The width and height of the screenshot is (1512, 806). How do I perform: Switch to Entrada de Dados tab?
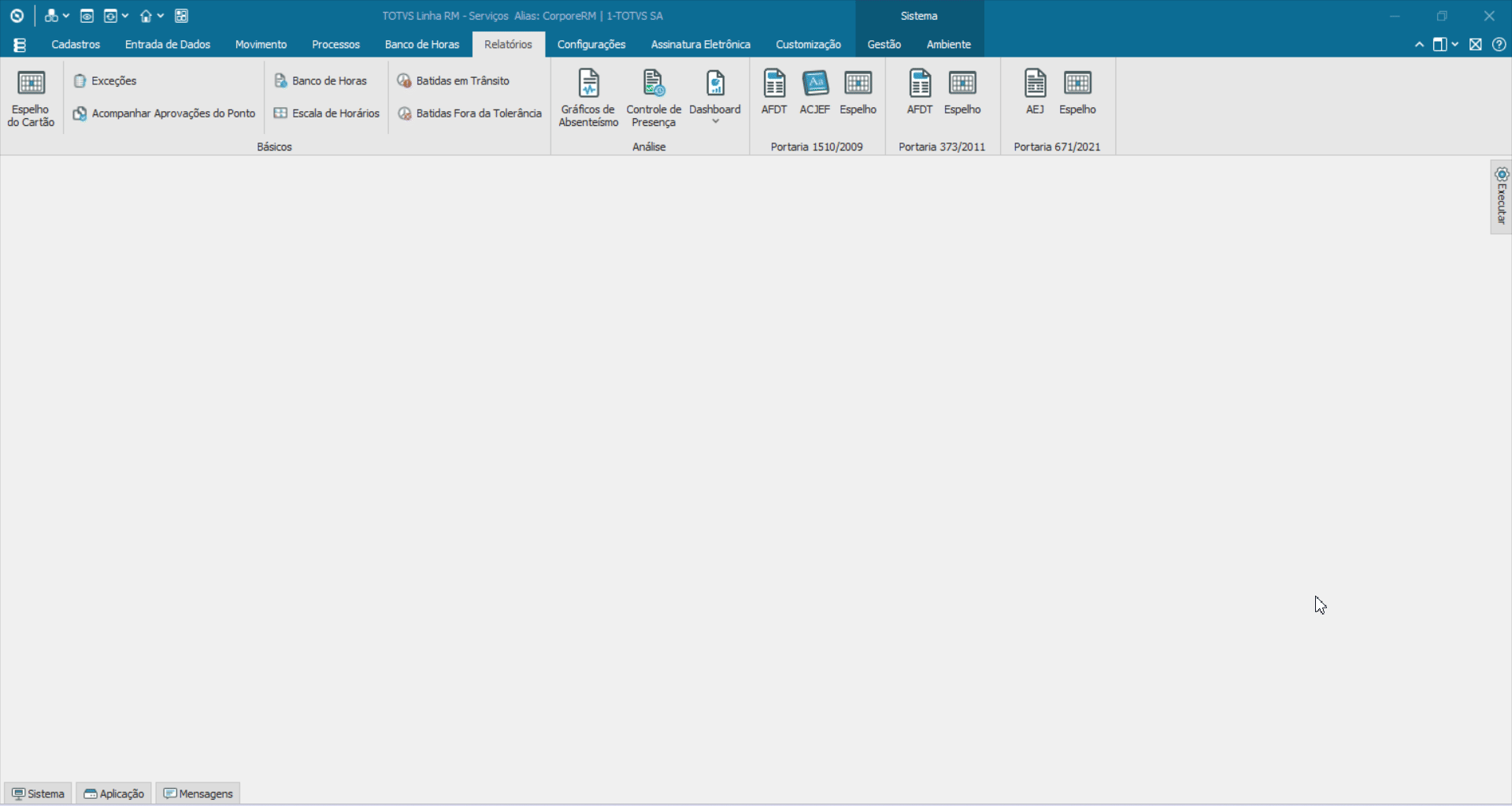pos(168,45)
